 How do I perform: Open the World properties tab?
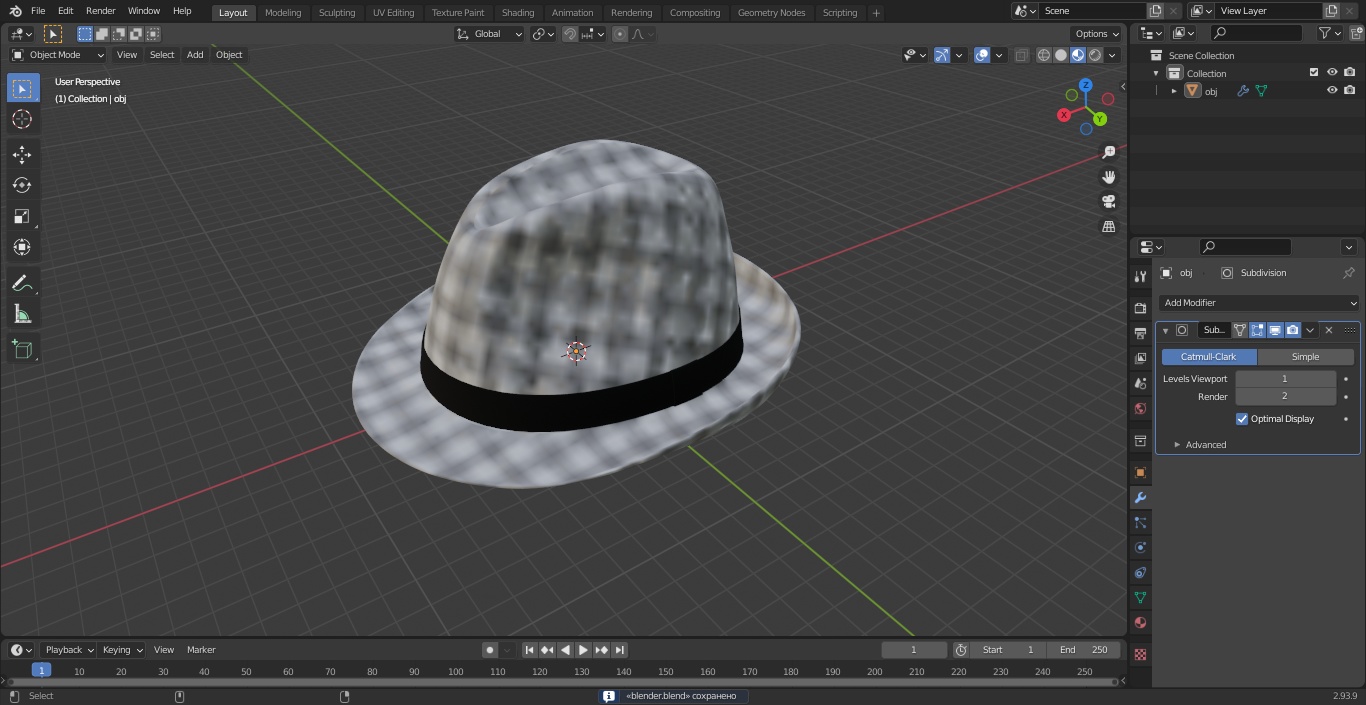1140,408
